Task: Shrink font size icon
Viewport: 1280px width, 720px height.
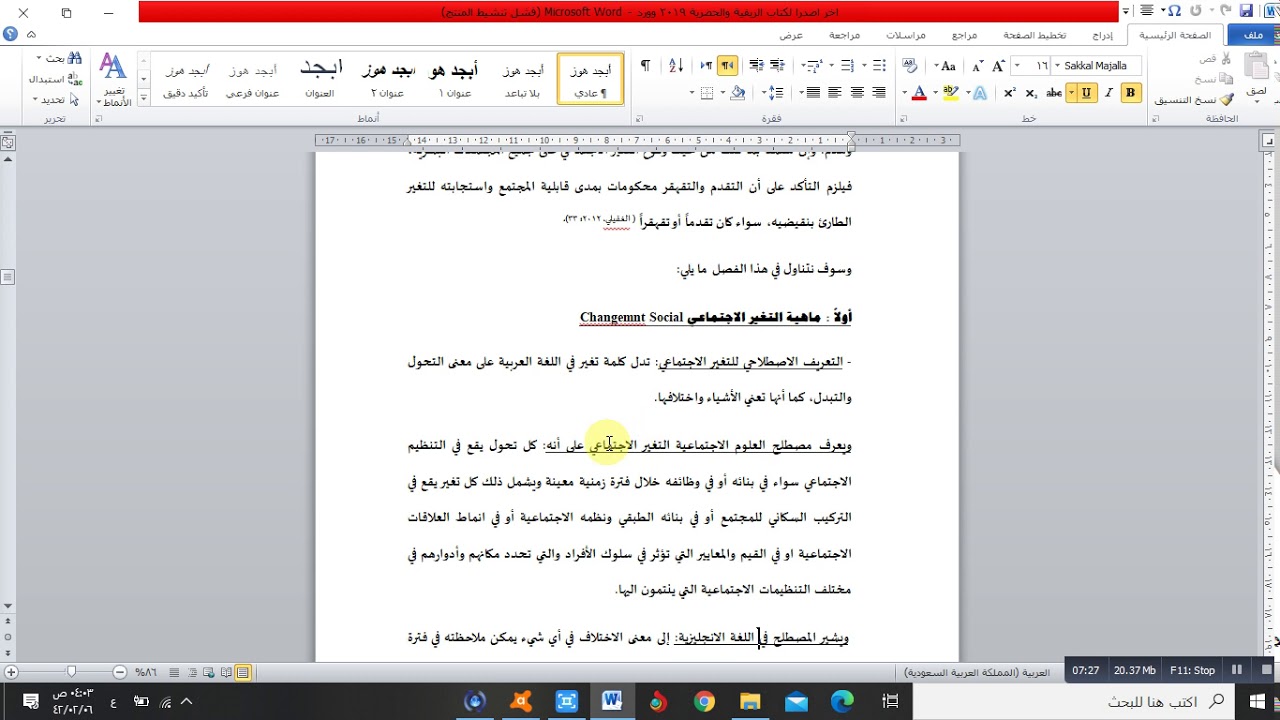Action: pyautogui.click(x=977, y=65)
